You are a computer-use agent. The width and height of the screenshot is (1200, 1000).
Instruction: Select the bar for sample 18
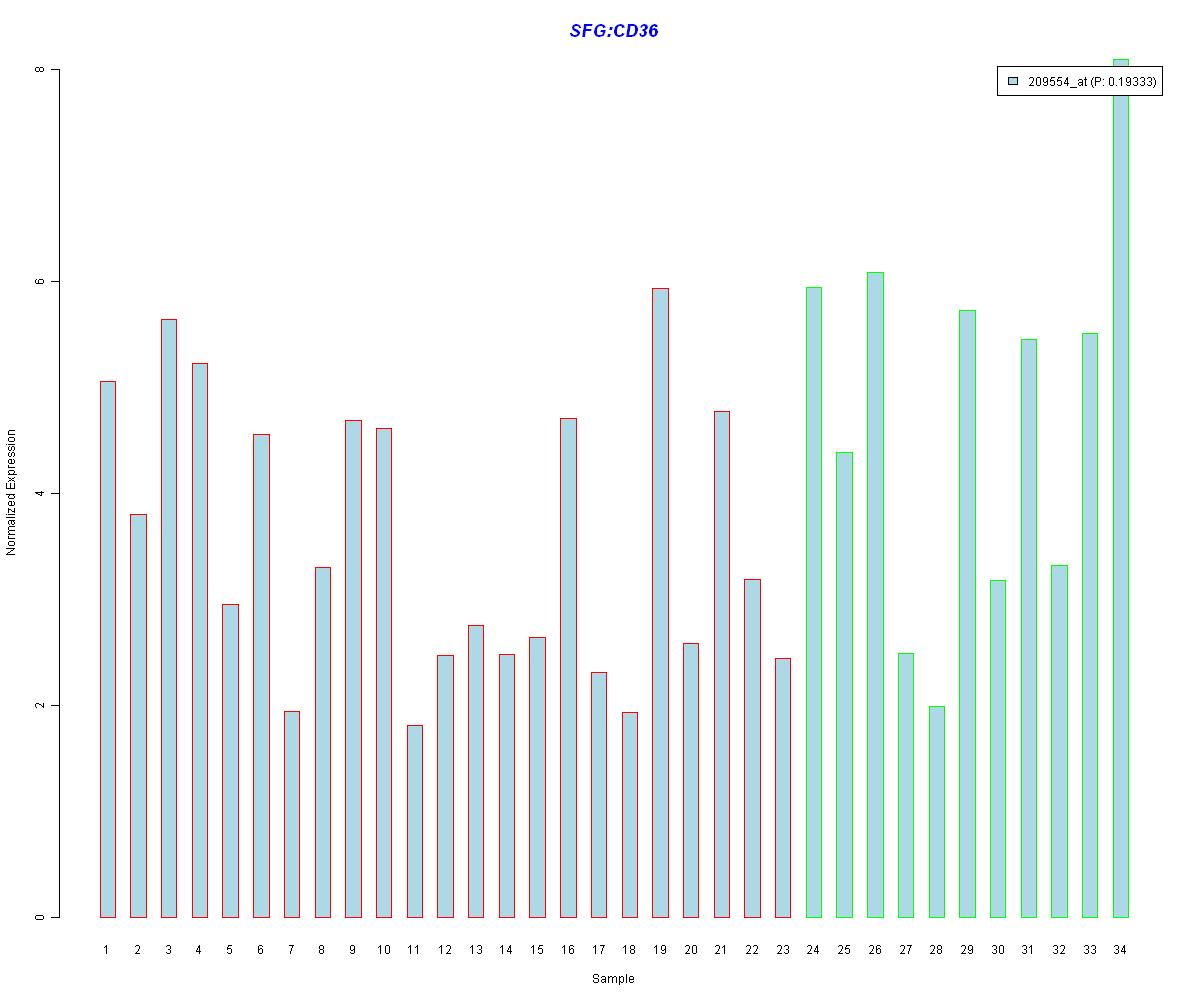coord(629,814)
